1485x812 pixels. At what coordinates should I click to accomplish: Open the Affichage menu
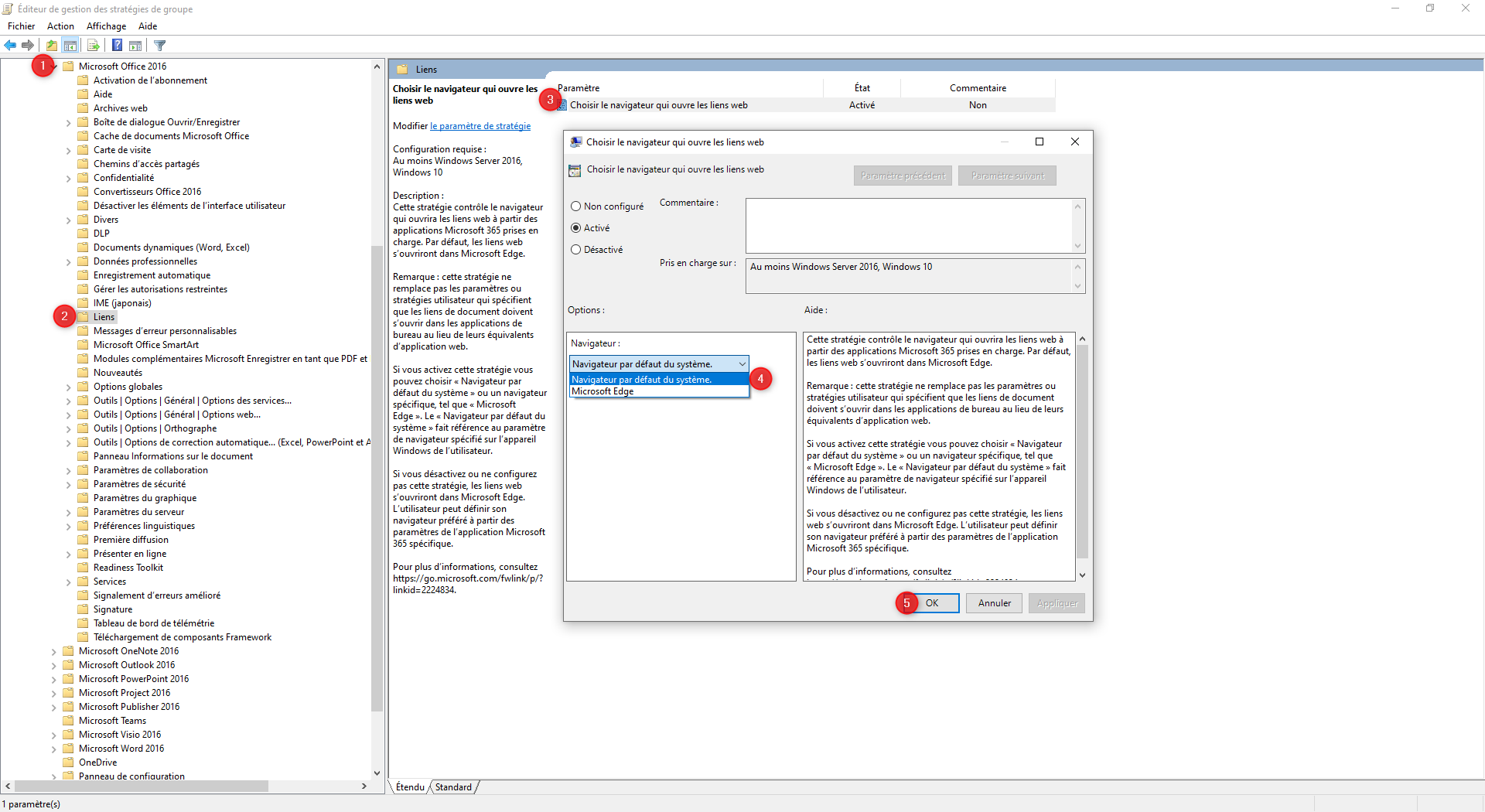click(106, 26)
